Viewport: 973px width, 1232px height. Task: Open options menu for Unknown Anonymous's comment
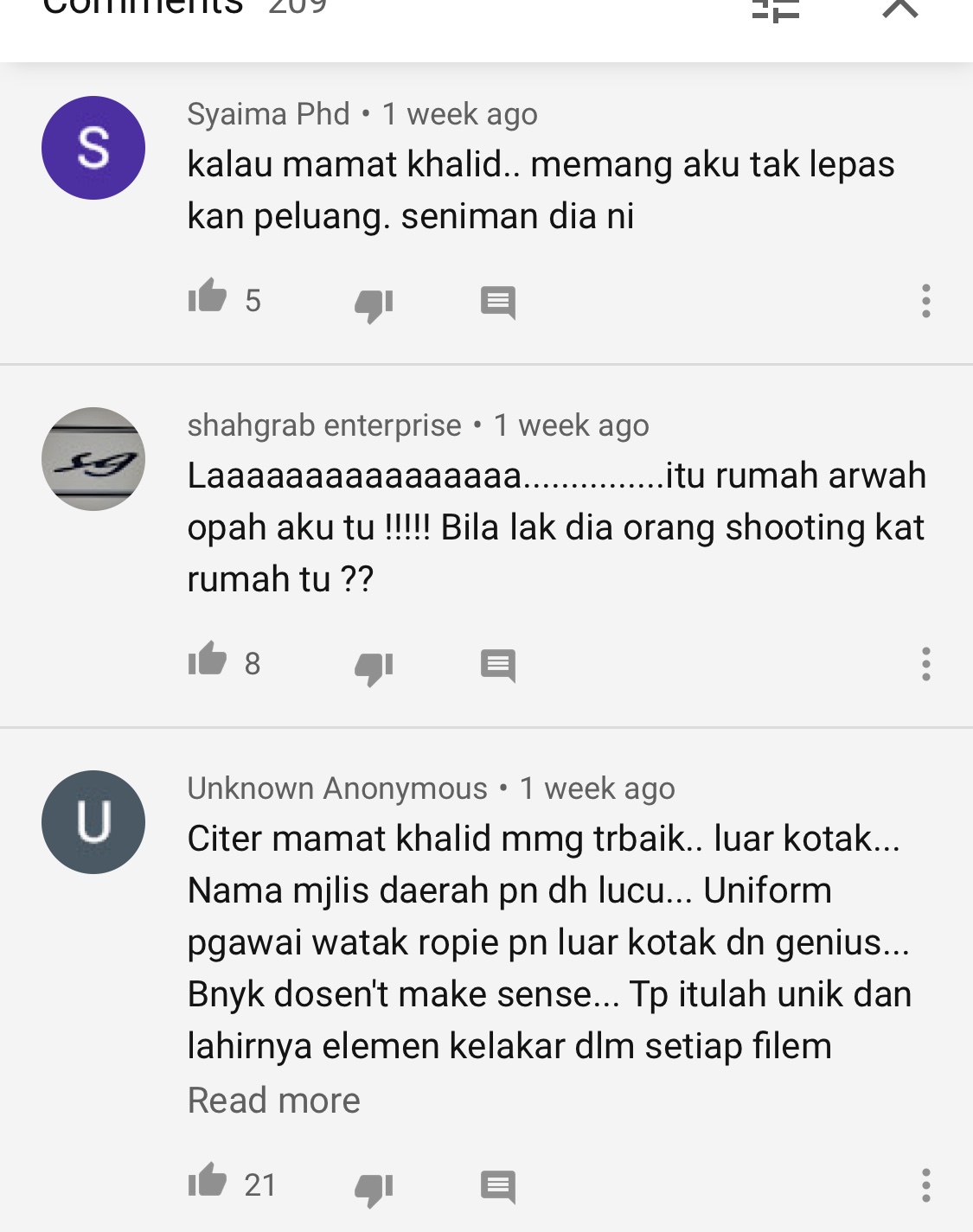coord(925,1185)
